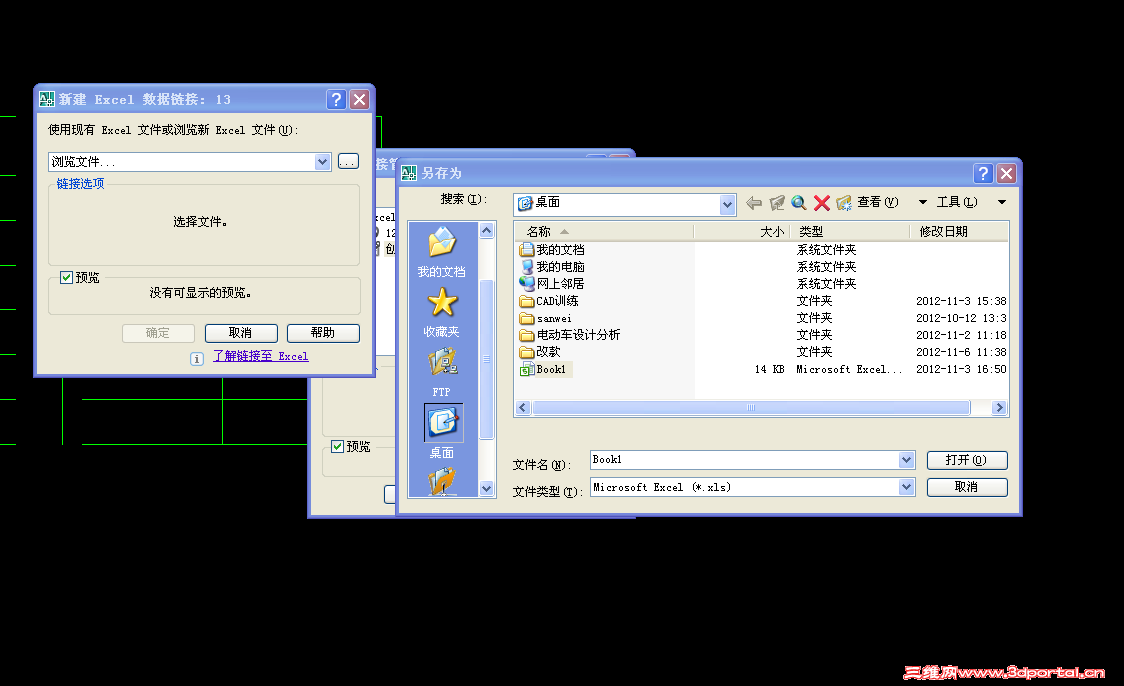This screenshot has height=686, width=1124.
Task: Click the 帮助 help button
Action: click(323, 333)
